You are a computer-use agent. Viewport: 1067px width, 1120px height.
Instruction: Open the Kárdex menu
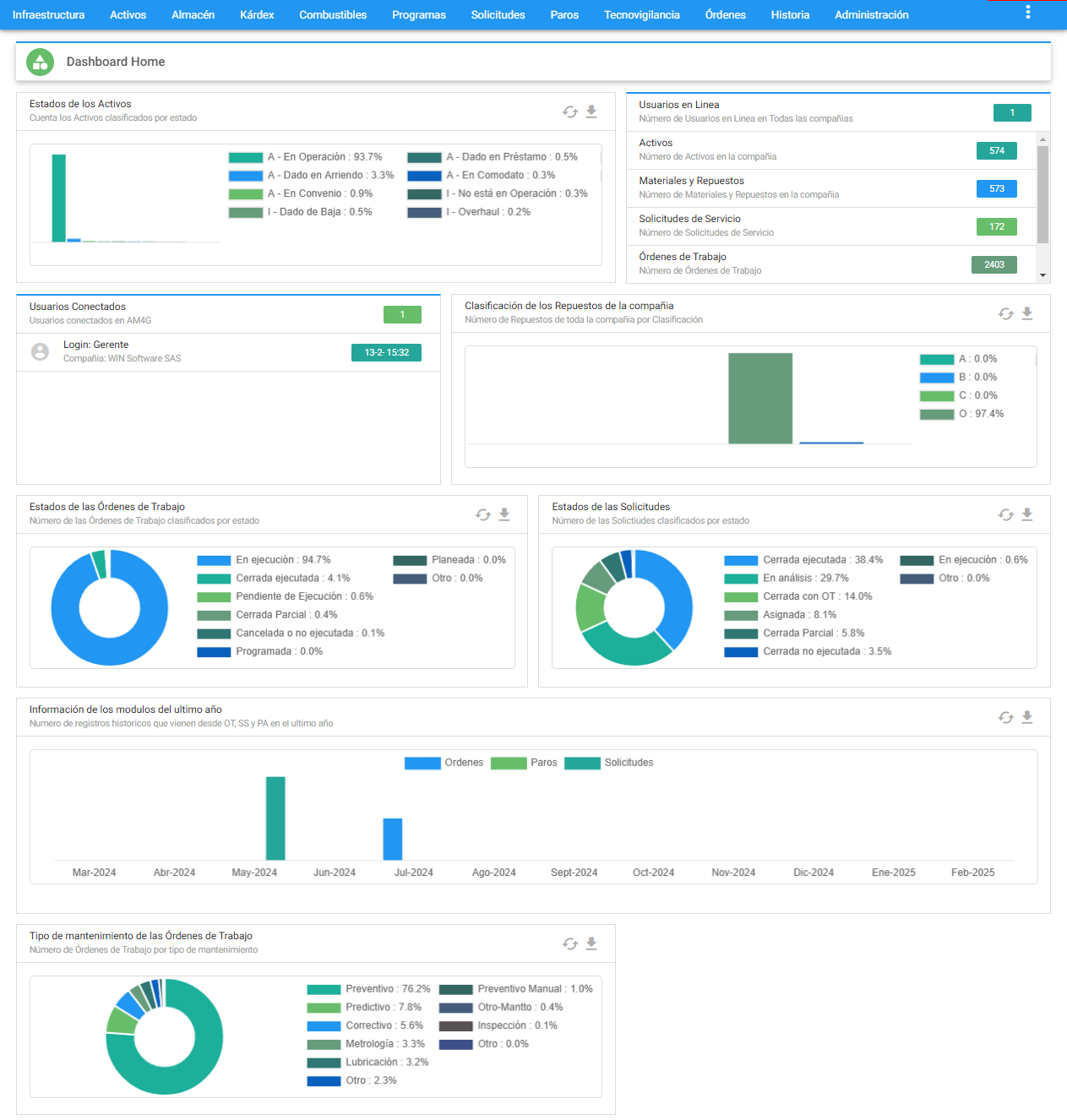click(x=257, y=15)
